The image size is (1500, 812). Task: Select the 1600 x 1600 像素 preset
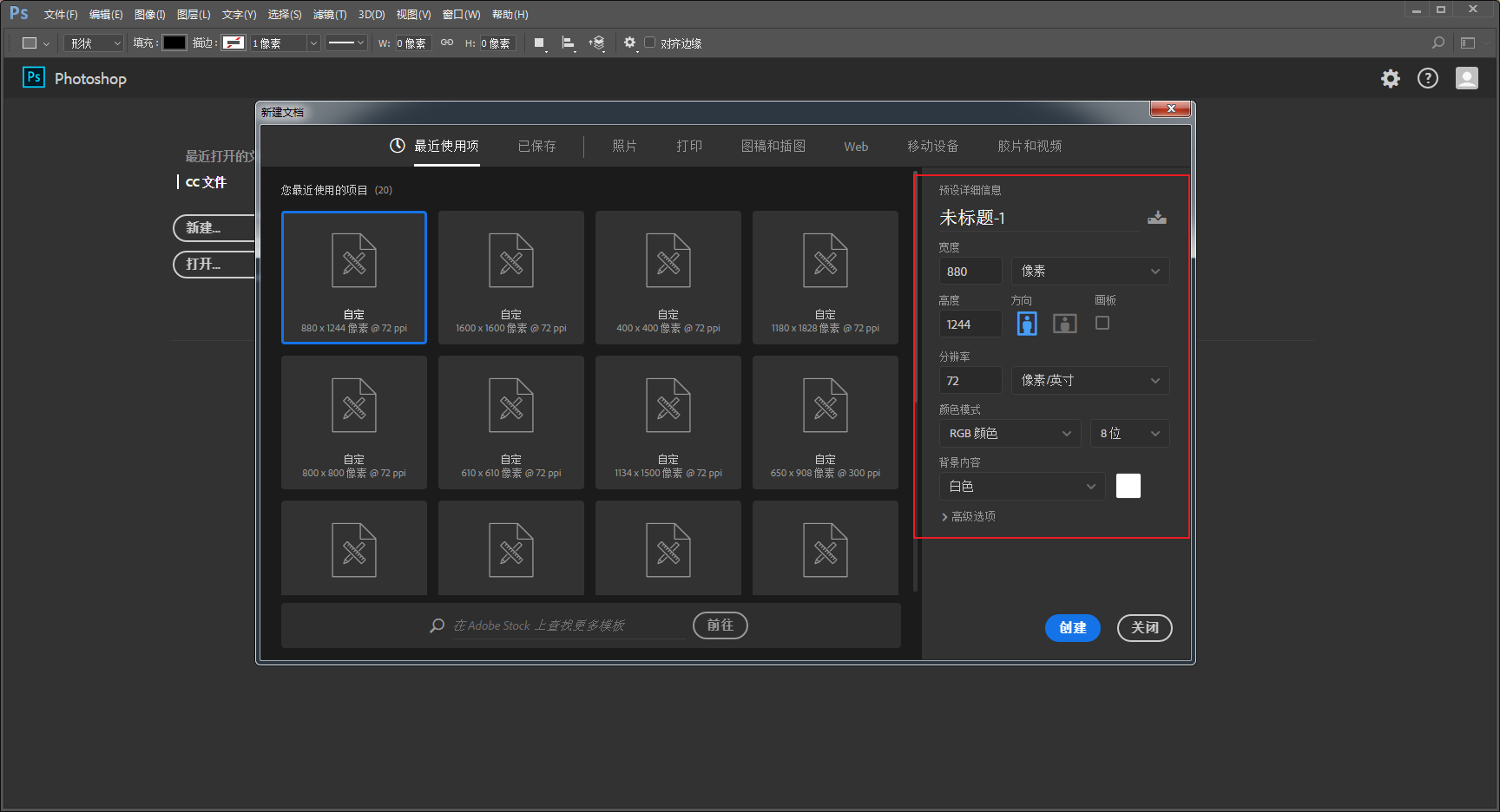[x=511, y=278]
